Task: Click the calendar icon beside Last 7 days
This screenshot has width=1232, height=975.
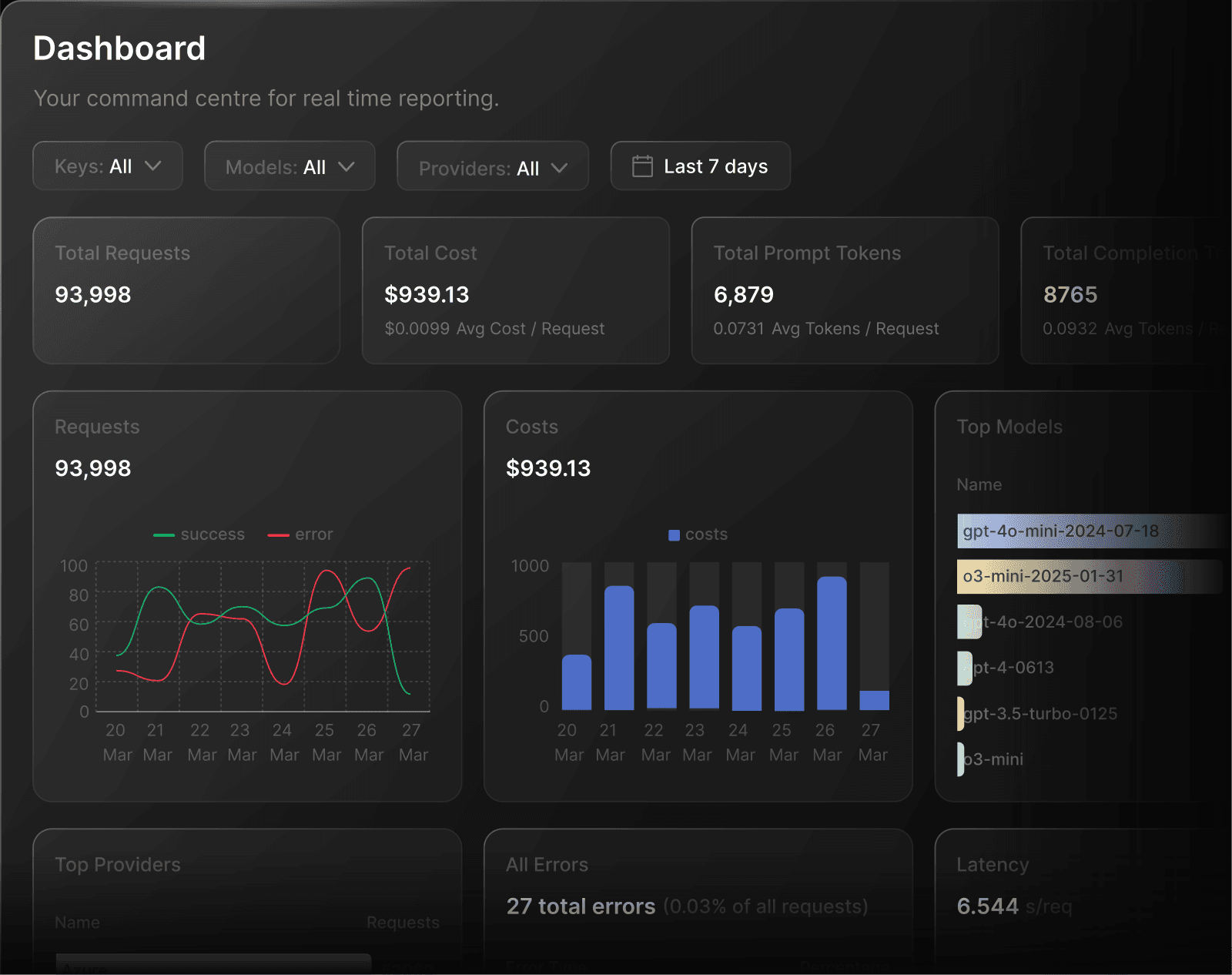Action: pos(642,166)
